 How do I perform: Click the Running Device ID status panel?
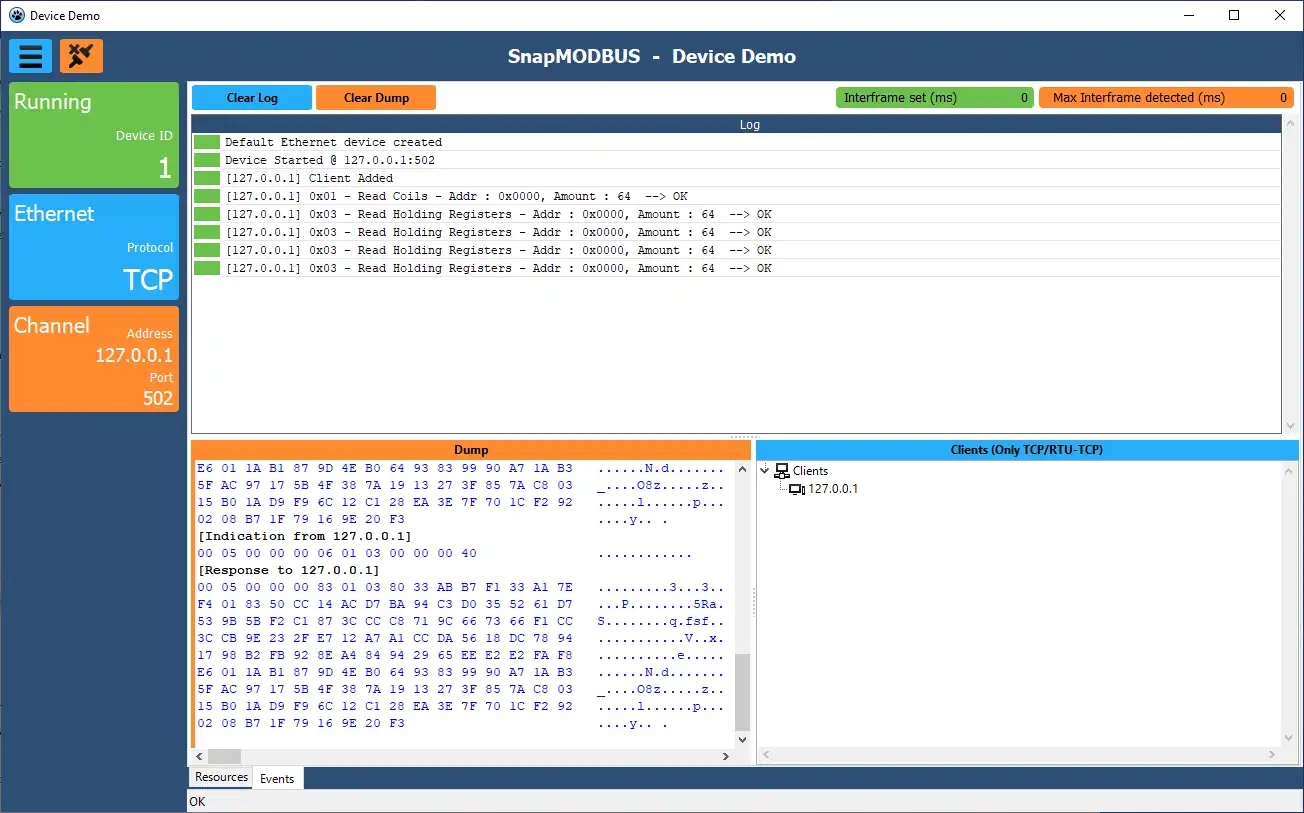94,135
